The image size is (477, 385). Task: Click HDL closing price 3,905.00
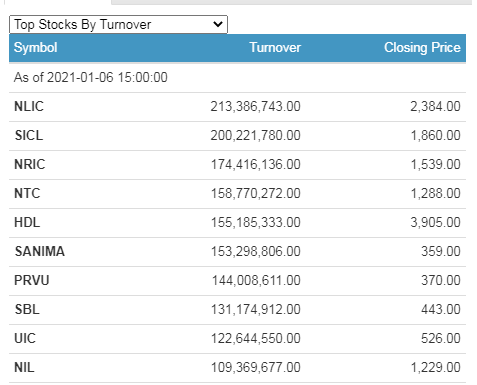point(435,223)
